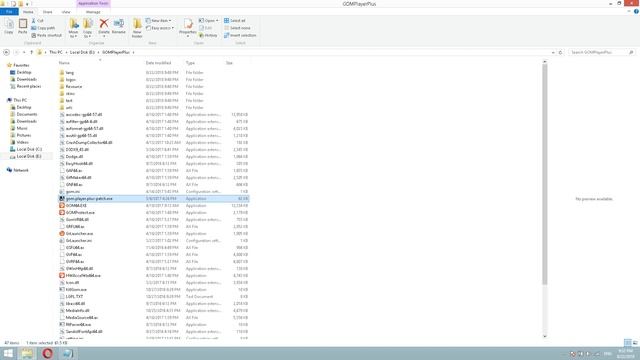Switch to the Share ribbon tab
The height and width of the screenshot is (360, 640).
pyautogui.click(x=47, y=12)
